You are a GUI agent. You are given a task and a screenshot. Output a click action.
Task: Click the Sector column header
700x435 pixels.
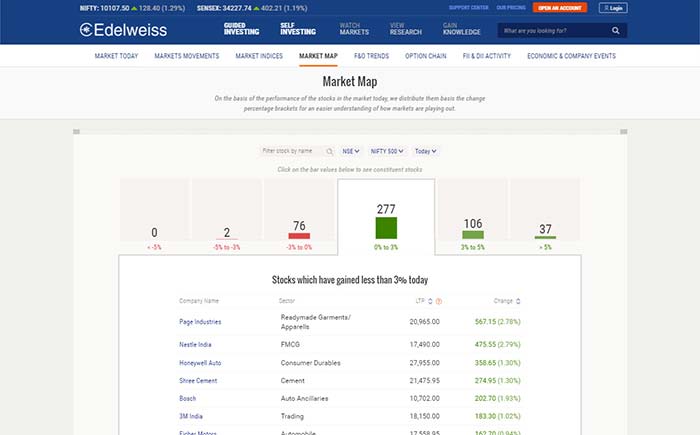[x=287, y=301]
